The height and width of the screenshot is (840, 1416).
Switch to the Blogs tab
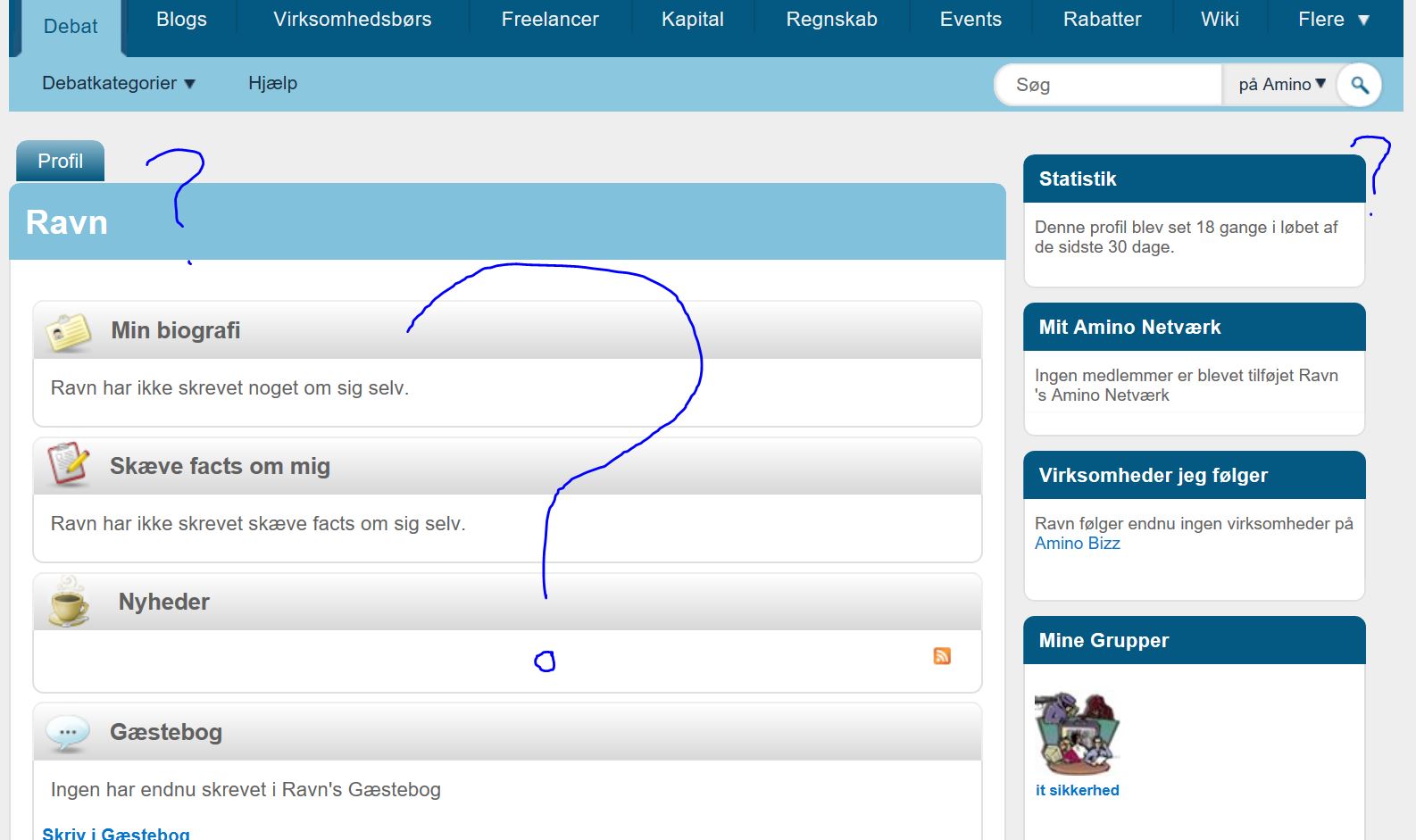(181, 20)
